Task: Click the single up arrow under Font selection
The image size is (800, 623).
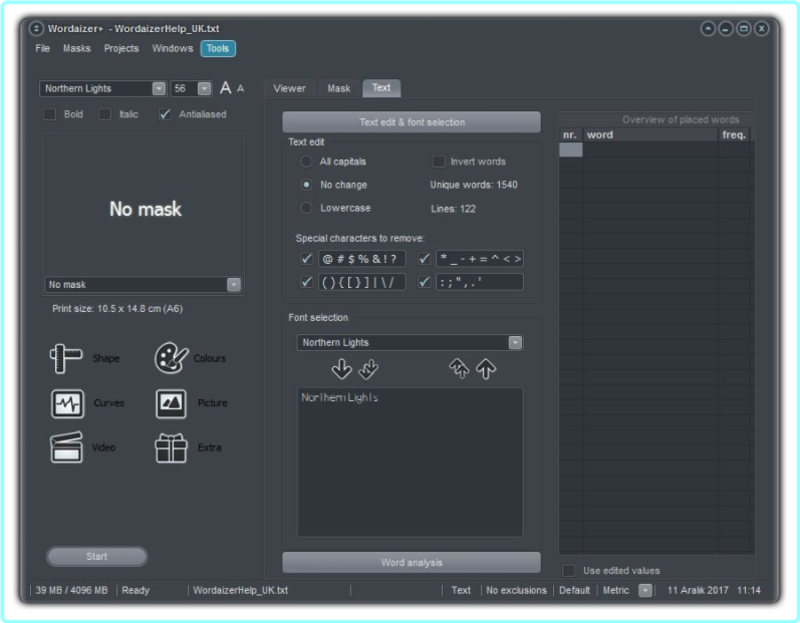Action: (486, 368)
